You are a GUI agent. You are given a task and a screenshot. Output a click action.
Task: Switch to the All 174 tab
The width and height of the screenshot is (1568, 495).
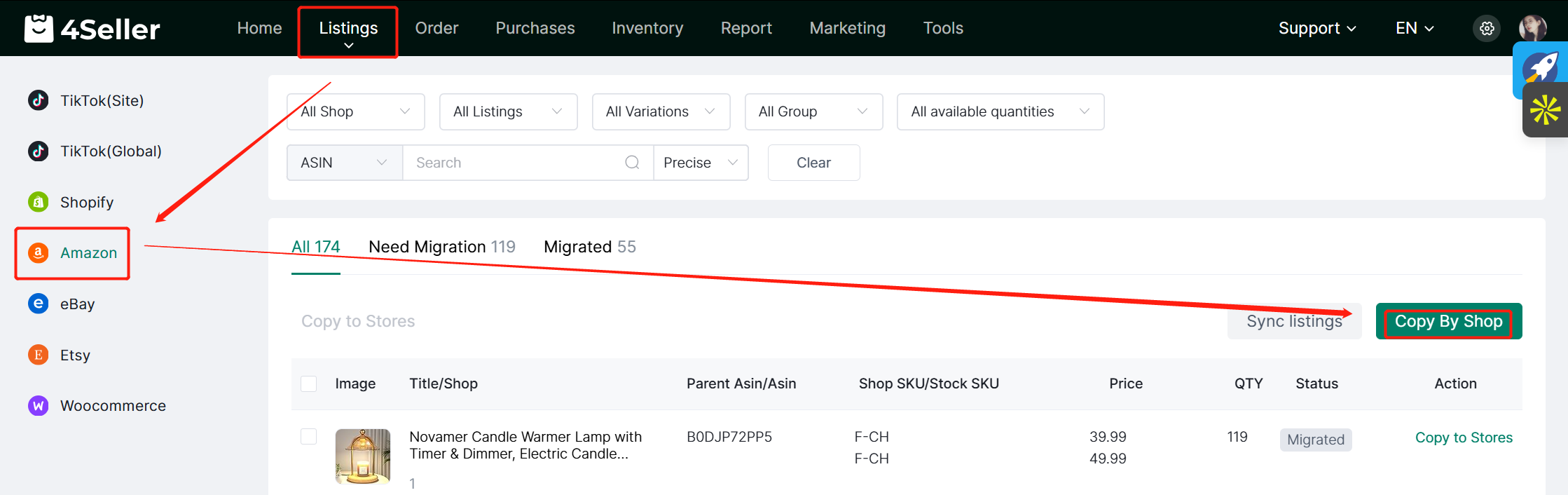(316, 247)
